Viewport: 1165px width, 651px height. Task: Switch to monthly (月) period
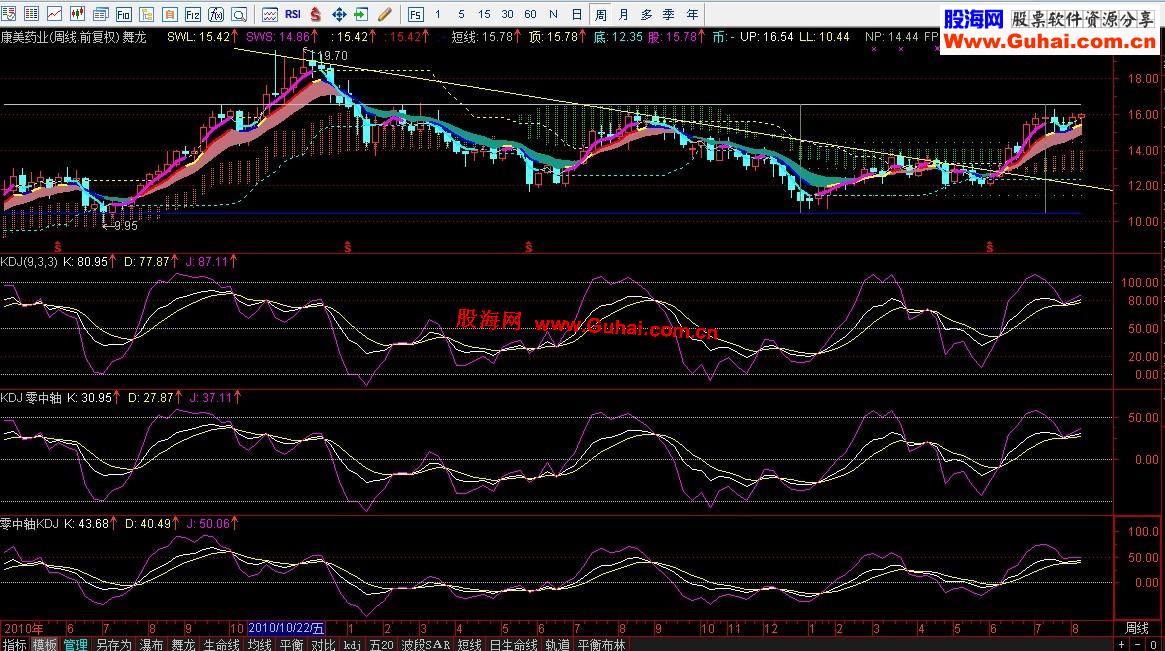tap(623, 14)
